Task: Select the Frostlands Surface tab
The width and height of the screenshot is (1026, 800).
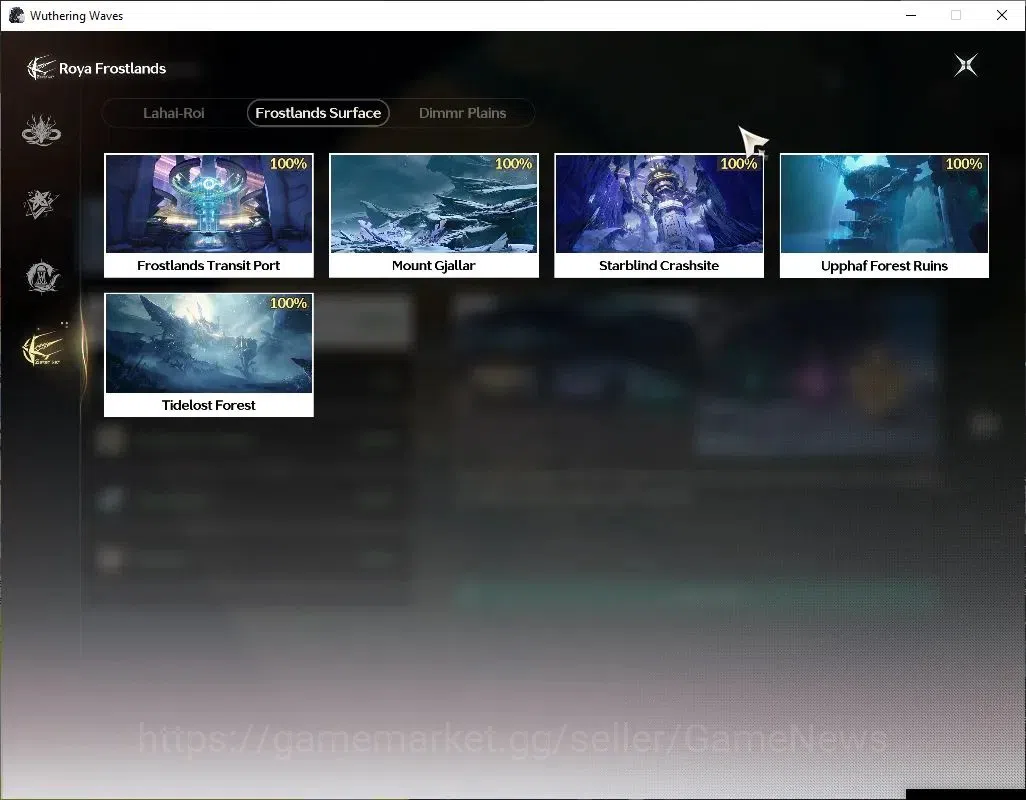Action: tap(318, 113)
